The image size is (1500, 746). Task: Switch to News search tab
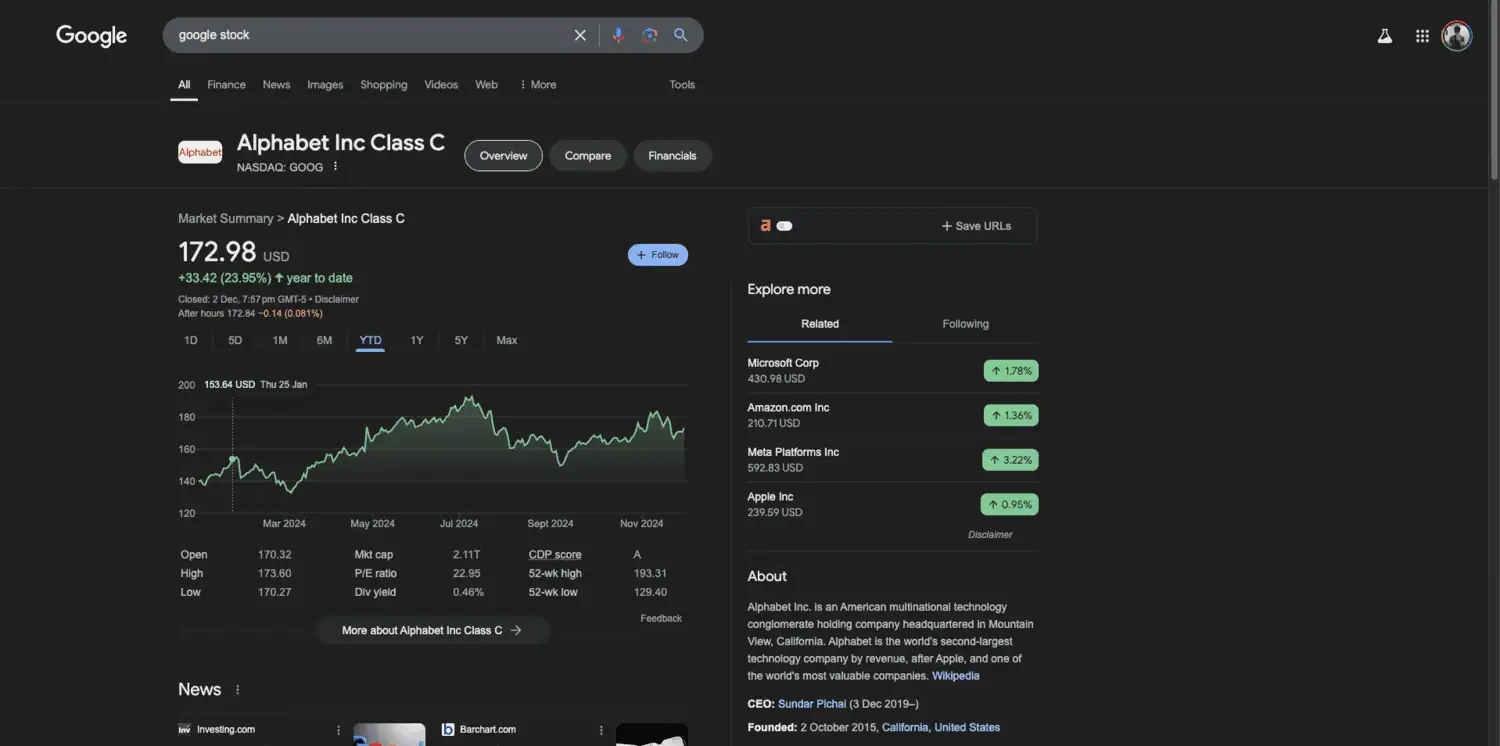[276, 85]
